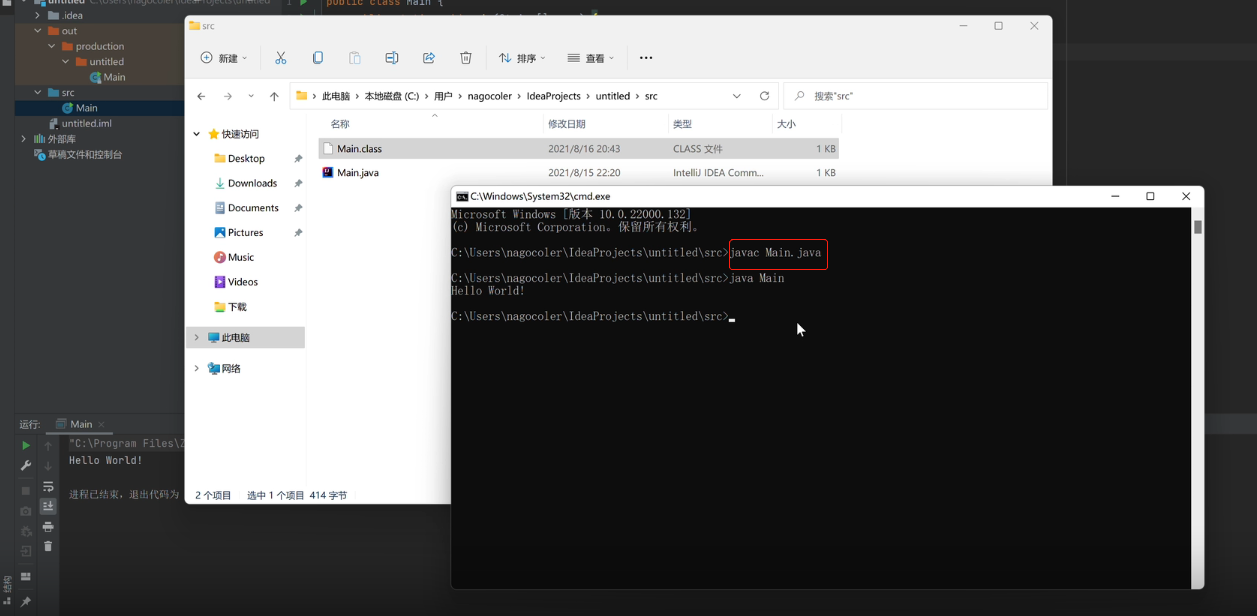
Task: Click the exit icon in Run panel sidebar
Action: click(x=26, y=551)
